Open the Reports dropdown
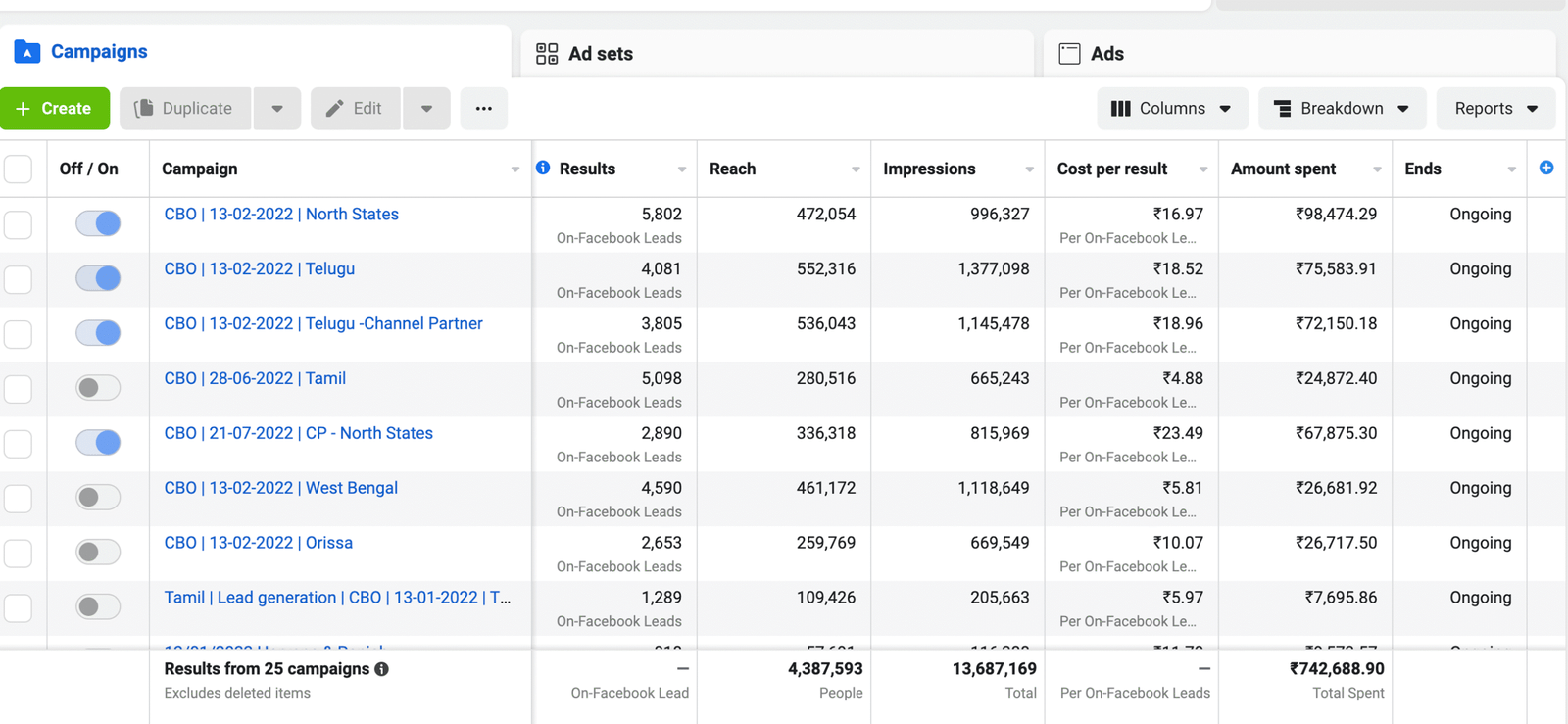Viewport: 1568px width, 724px height. pos(1494,109)
